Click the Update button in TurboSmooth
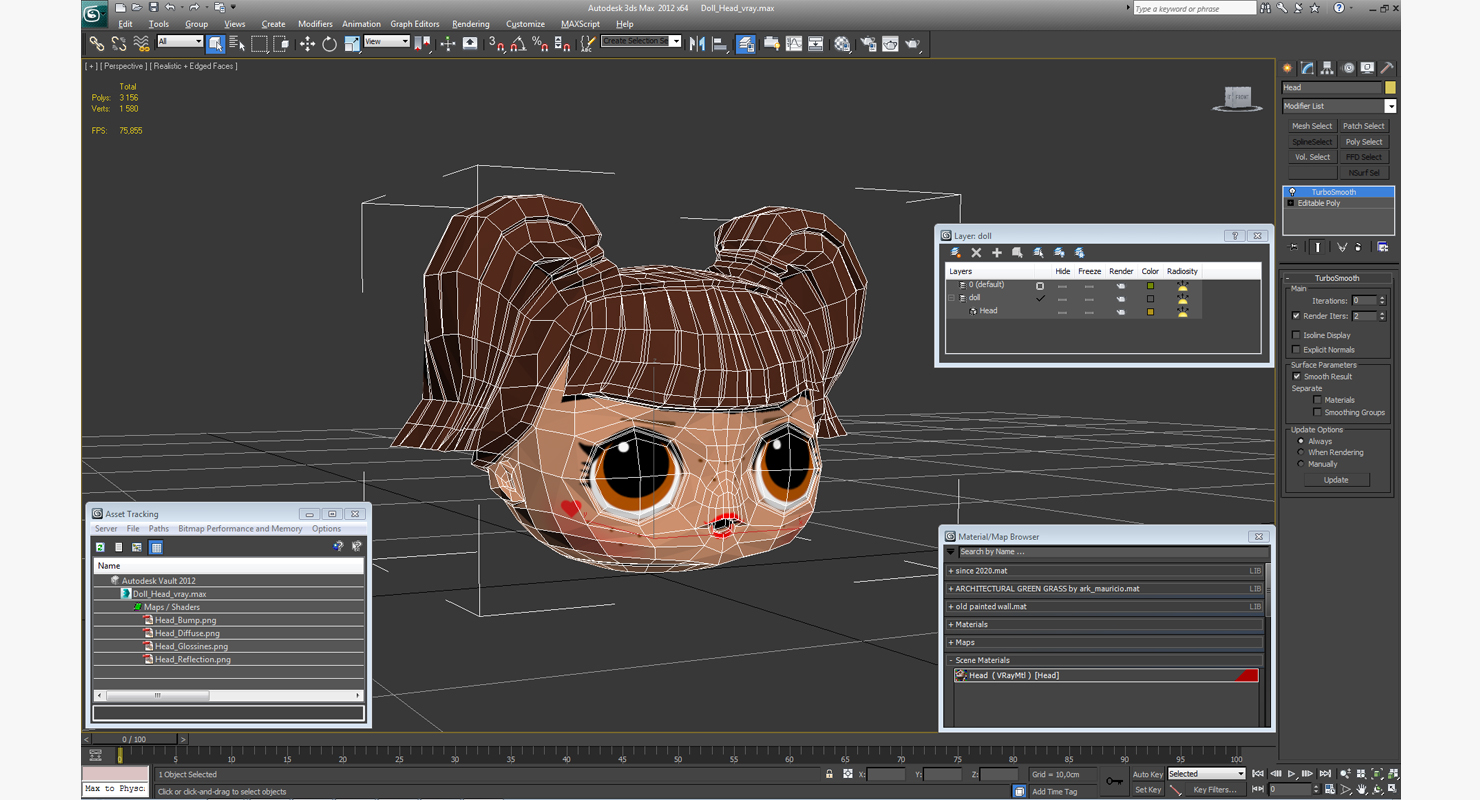Viewport: 1480px width, 800px height. point(1336,480)
